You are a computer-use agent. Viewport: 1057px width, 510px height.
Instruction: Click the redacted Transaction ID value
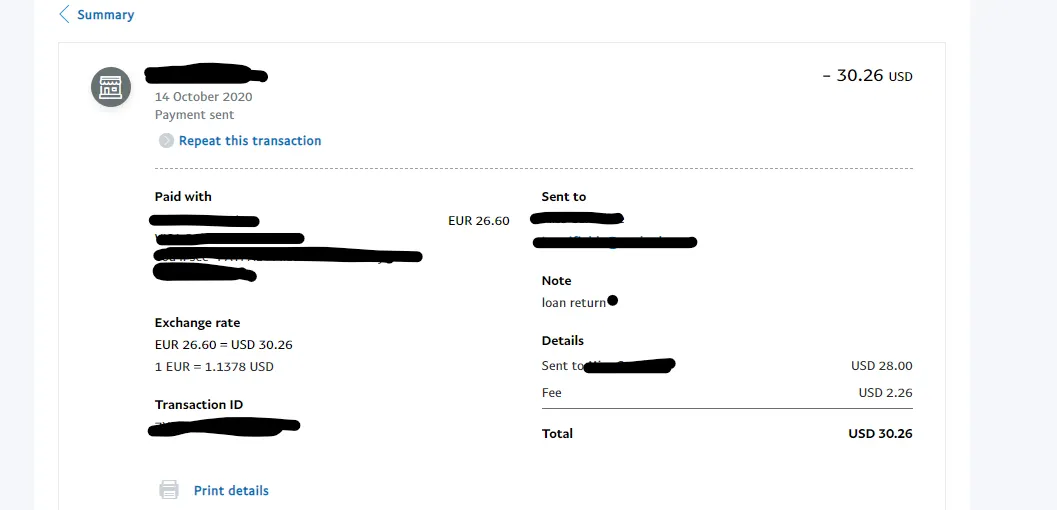(x=224, y=427)
